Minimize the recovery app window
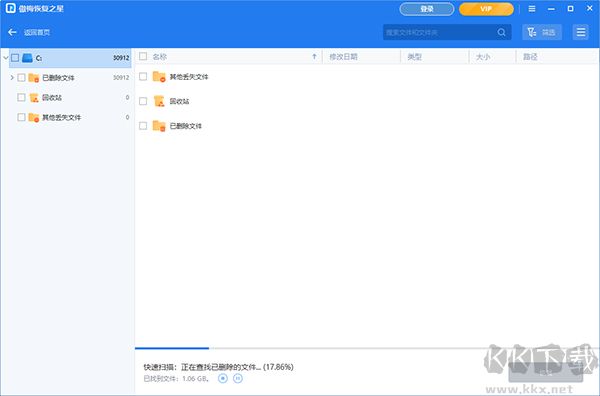This screenshot has height=396, width=600. coord(551,8)
